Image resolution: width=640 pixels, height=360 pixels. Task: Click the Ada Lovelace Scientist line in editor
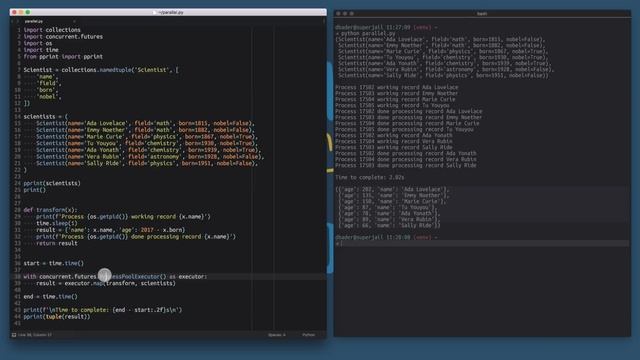[145, 123]
